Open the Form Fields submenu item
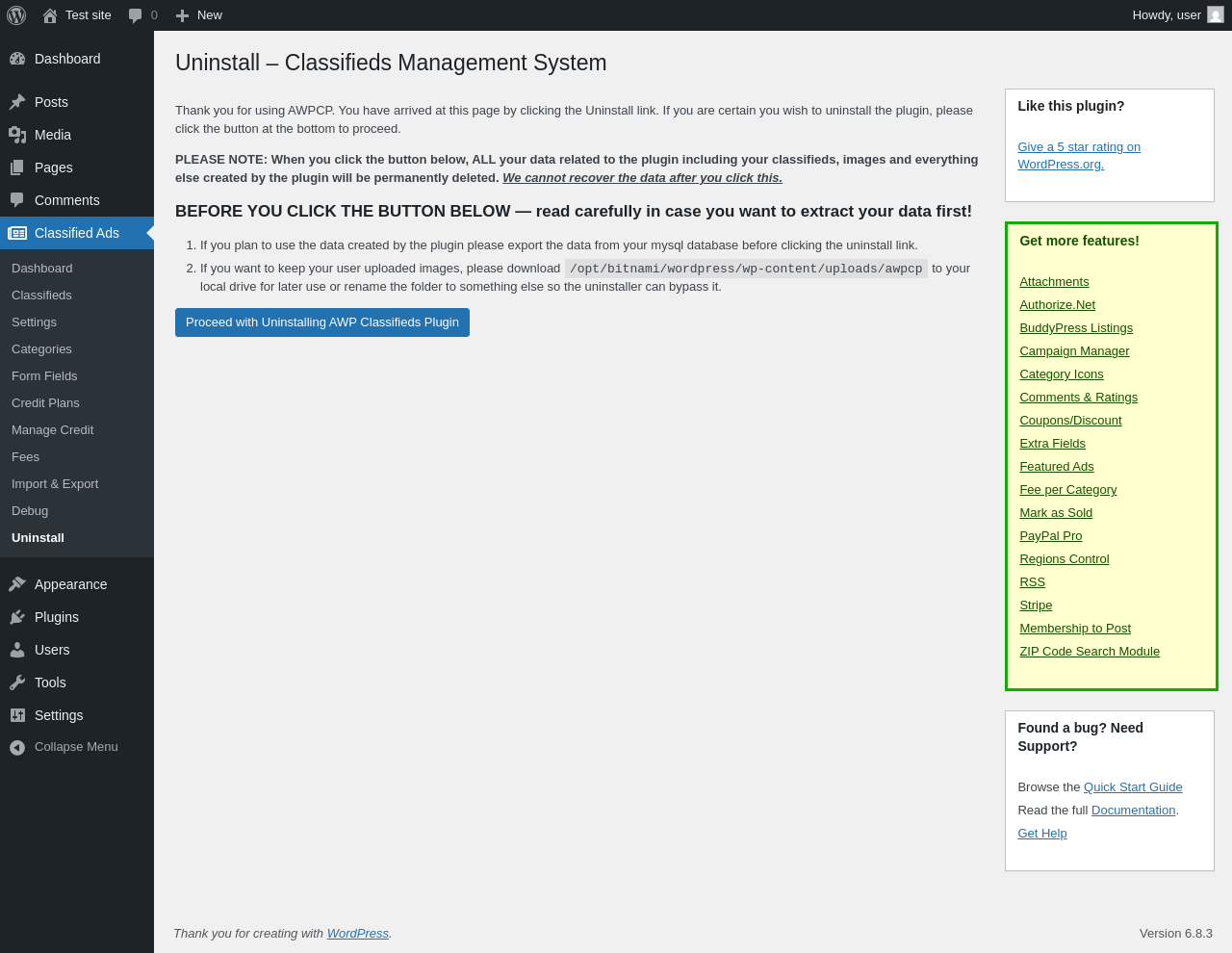The image size is (1232, 953). pos(77,376)
